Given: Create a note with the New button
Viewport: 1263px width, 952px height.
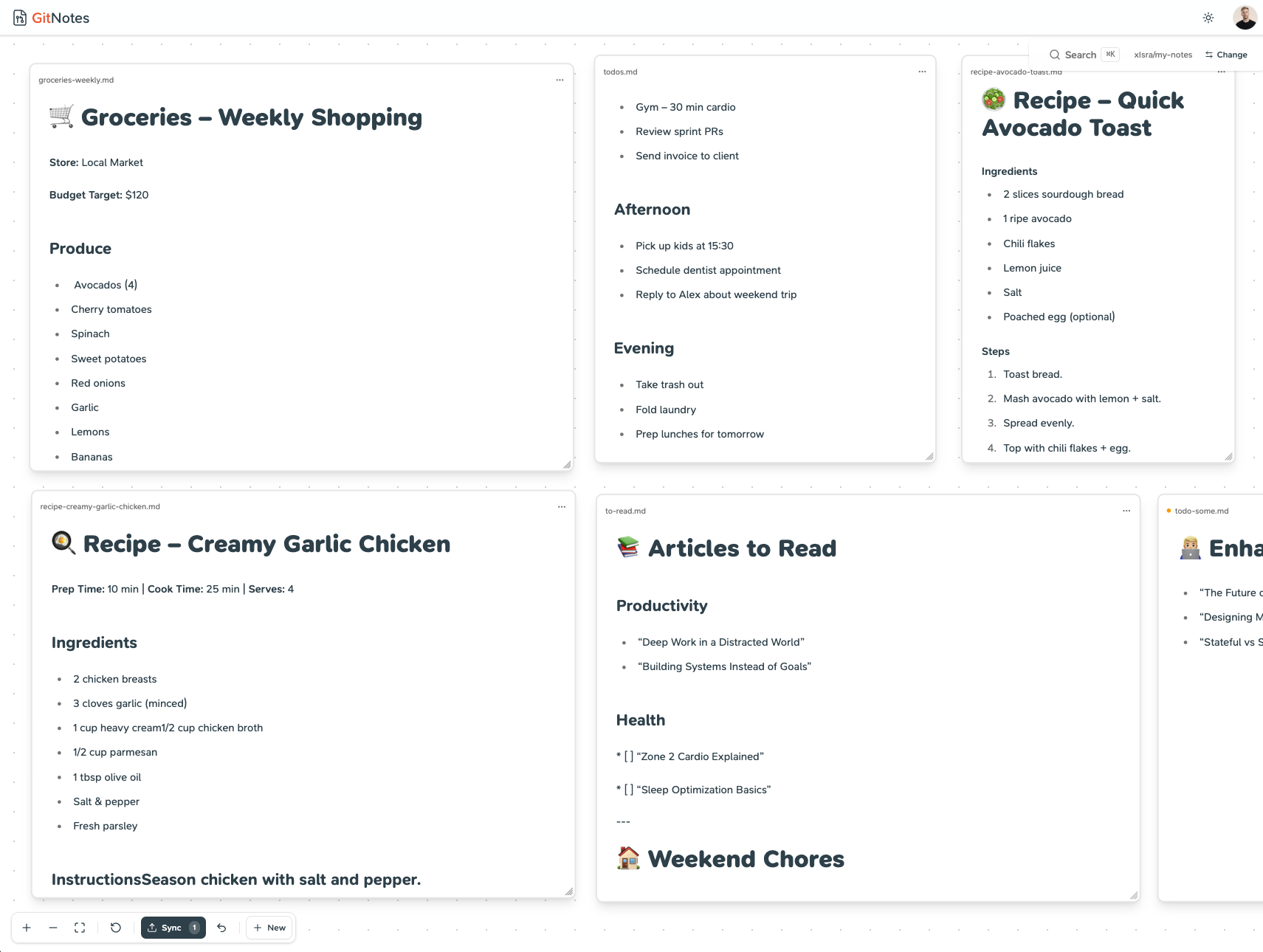Looking at the screenshot, I should (270, 928).
